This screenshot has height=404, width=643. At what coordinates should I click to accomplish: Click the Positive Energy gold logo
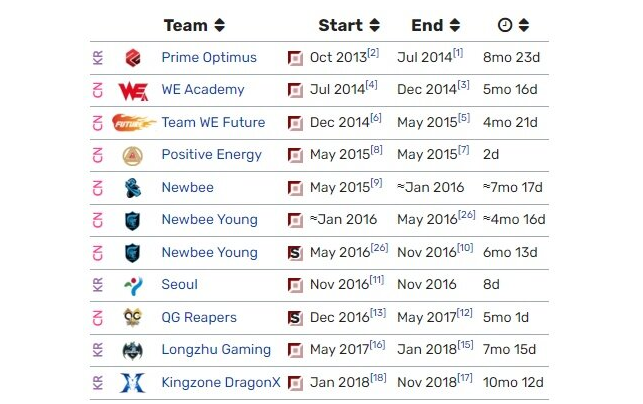[x=133, y=155]
